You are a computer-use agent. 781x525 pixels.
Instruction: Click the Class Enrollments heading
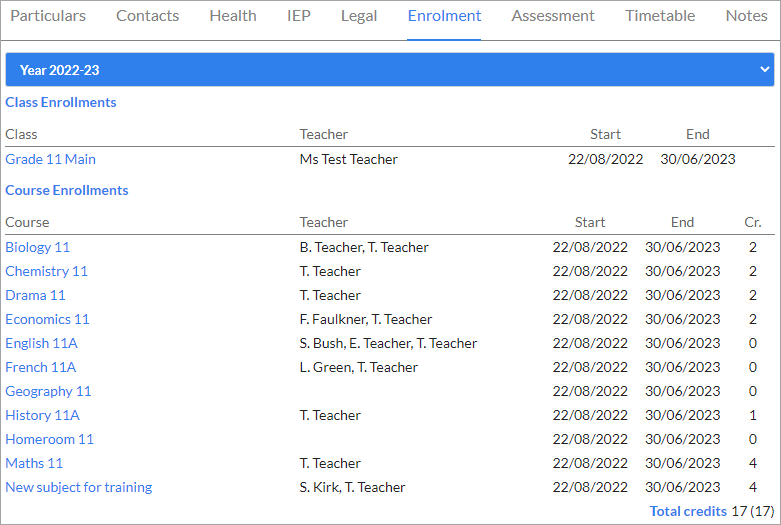(x=61, y=102)
